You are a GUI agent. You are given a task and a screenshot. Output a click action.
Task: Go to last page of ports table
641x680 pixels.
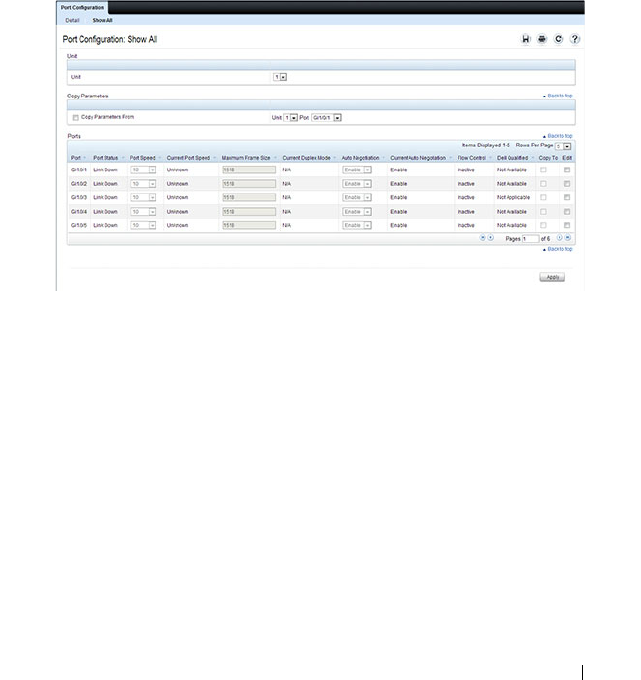tap(568, 238)
